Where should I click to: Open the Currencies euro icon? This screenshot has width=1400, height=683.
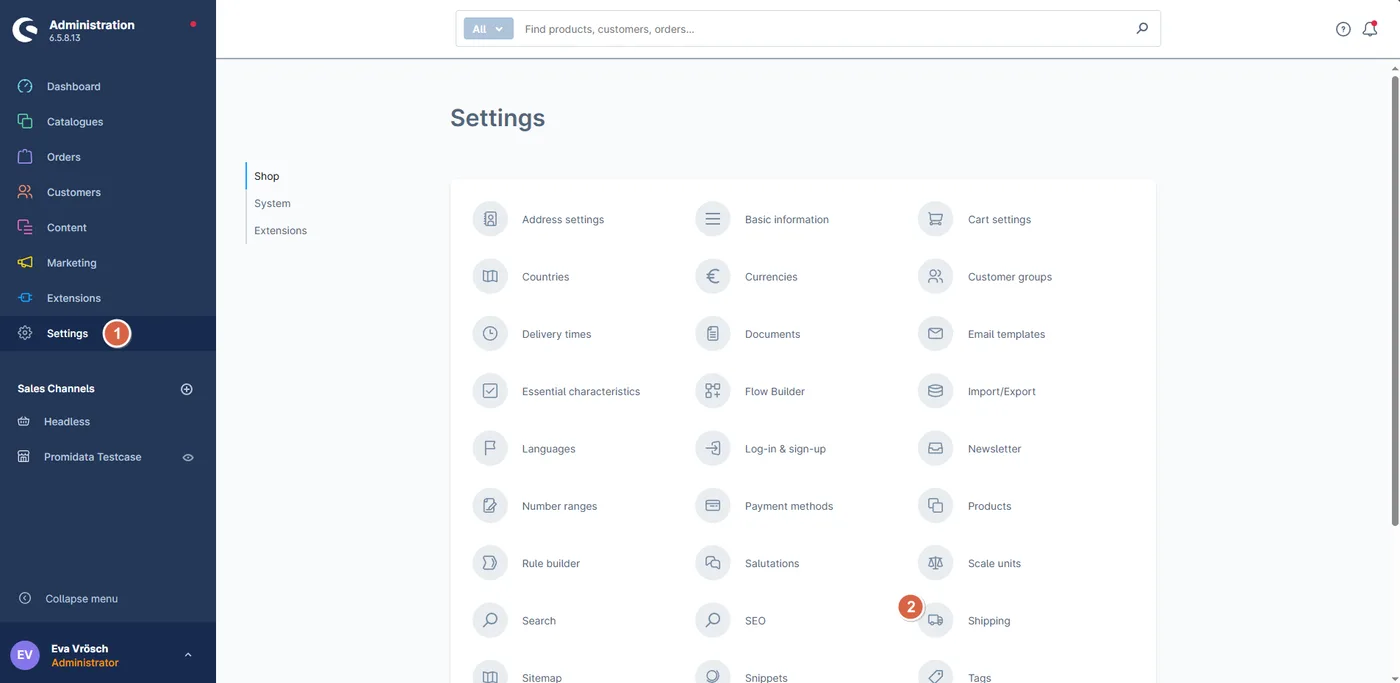(713, 276)
